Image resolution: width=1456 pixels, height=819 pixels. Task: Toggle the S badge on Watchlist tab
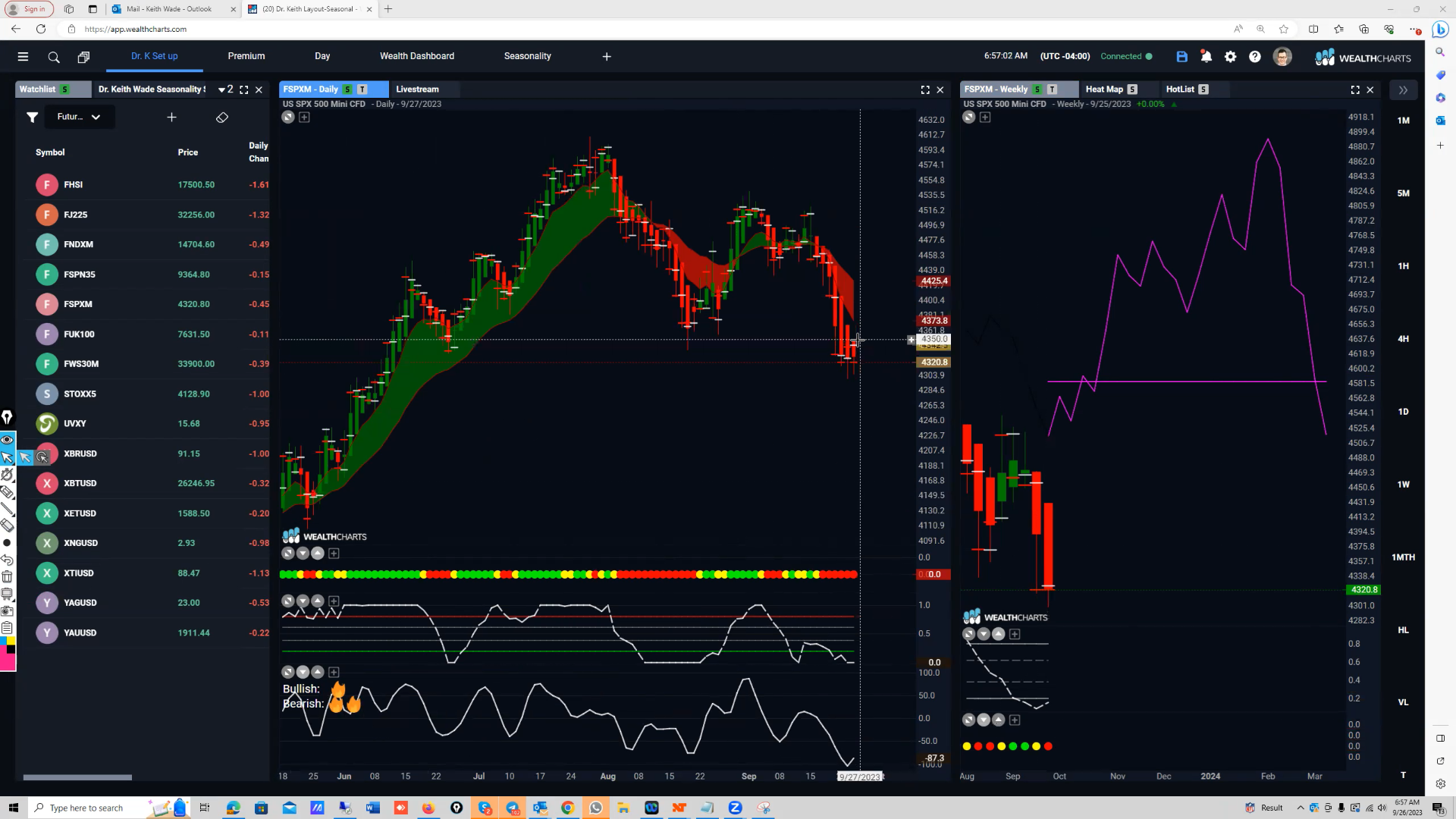tap(64, 89)
